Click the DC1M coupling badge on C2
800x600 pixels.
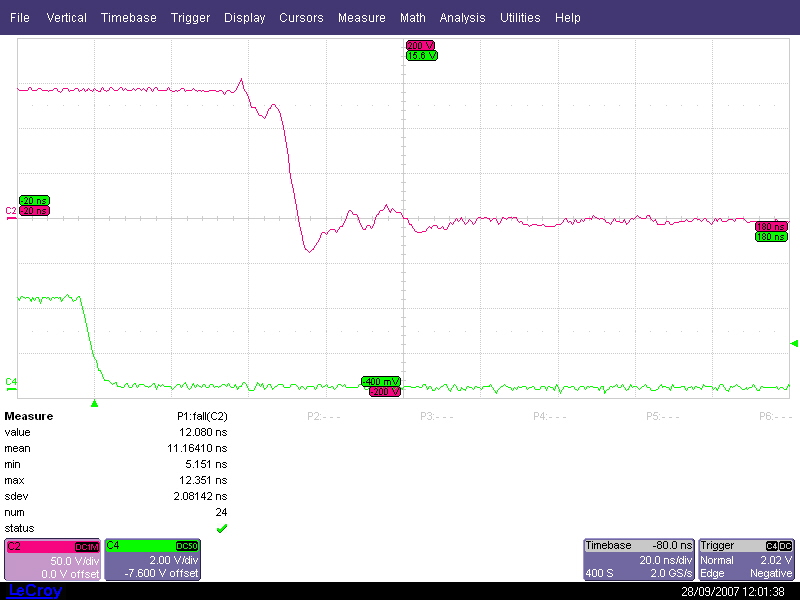[x=87, y=547]
